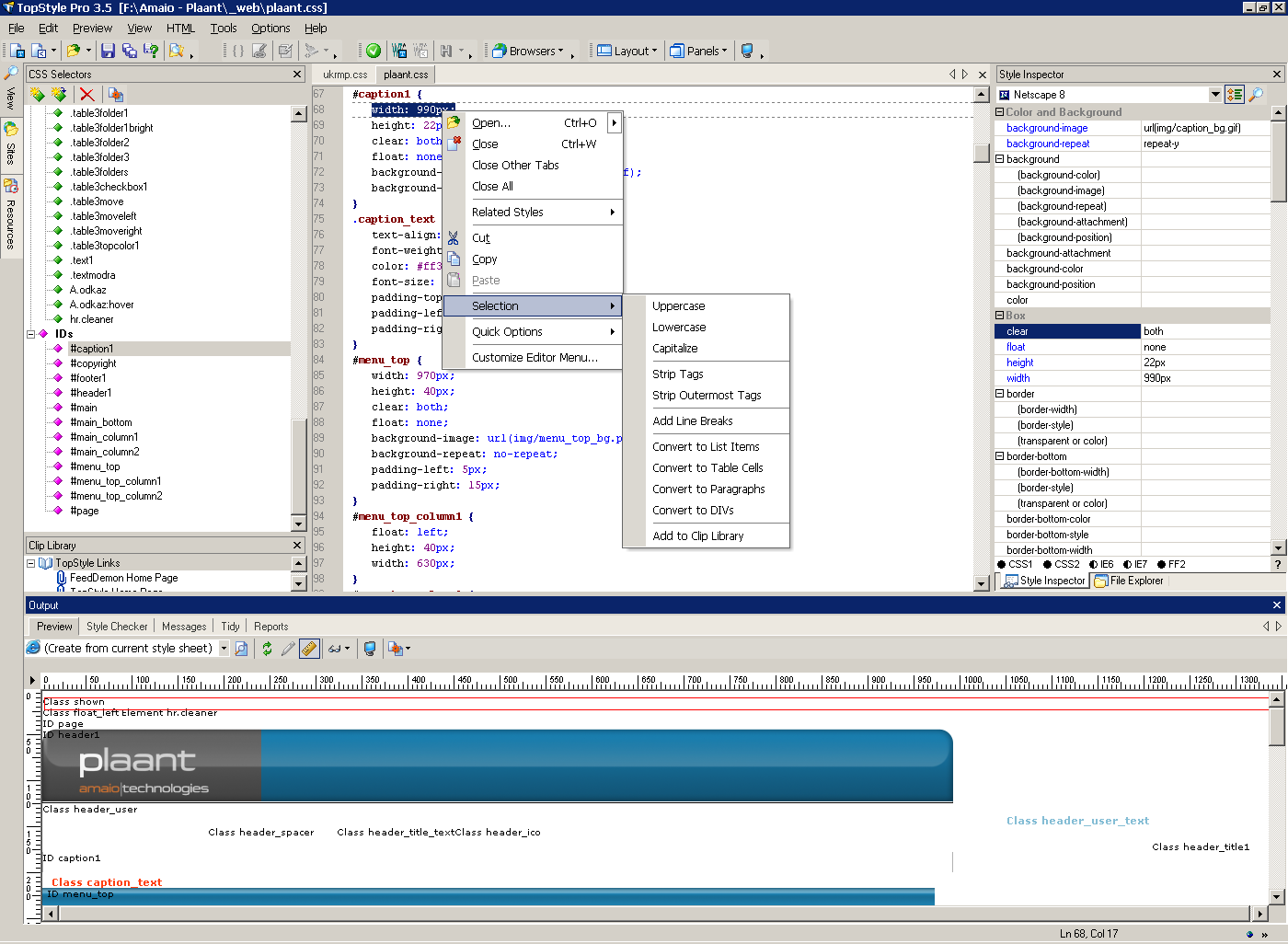
Task: Click the Save file toolbar icon
Action: 108,51
